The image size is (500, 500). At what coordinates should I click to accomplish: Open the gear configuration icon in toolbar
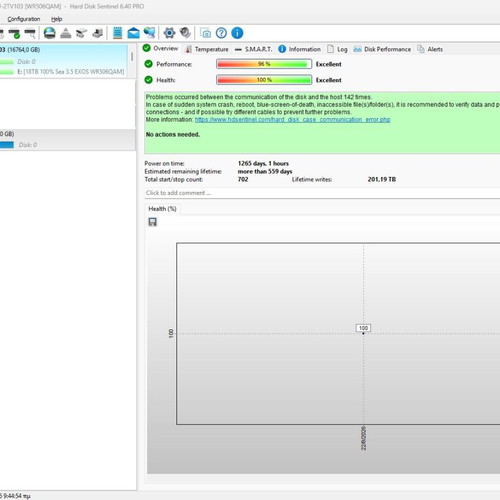pos(169,33)
